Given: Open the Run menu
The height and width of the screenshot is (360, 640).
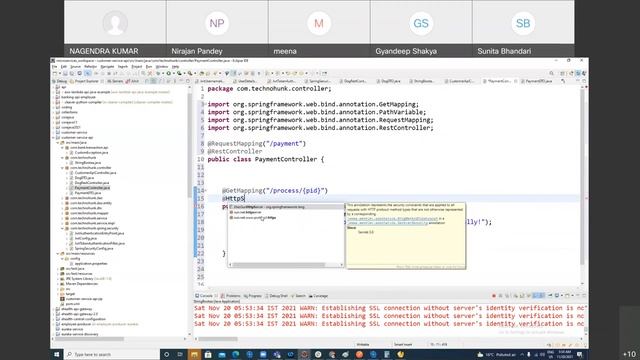Looking at the screenshot, I should coord(149,67).
